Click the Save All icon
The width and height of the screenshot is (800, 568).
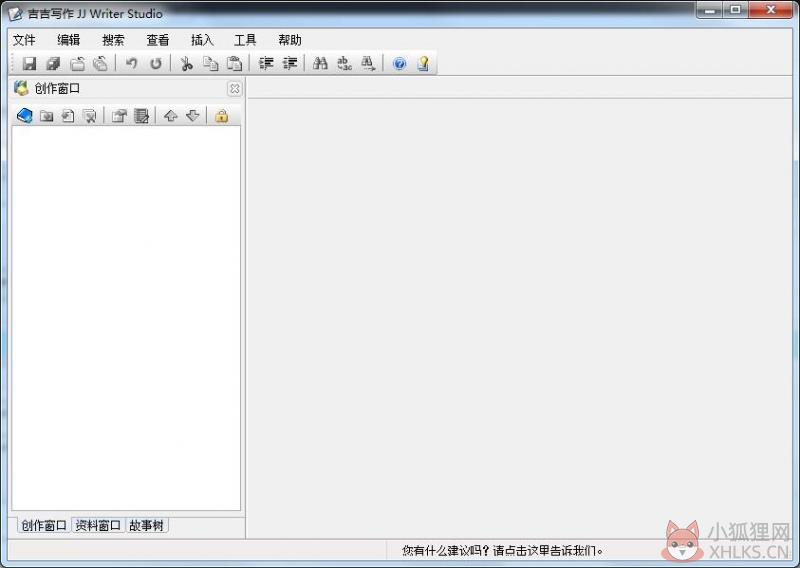(x=53, y=63)
